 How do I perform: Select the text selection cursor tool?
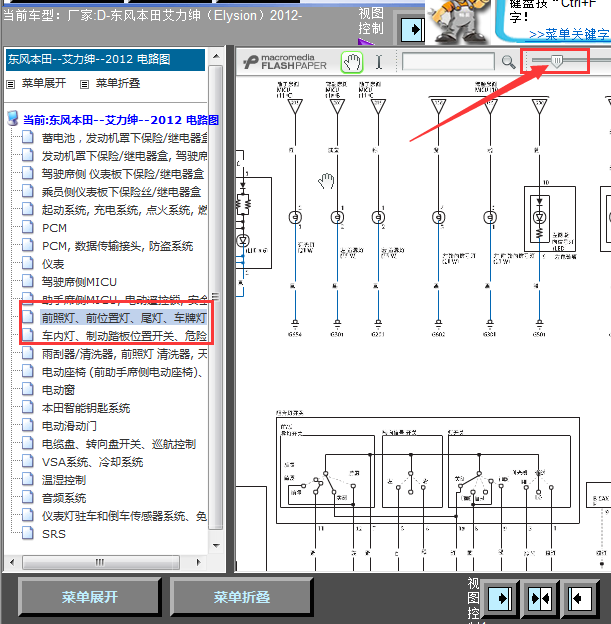[x=379, y=62]
